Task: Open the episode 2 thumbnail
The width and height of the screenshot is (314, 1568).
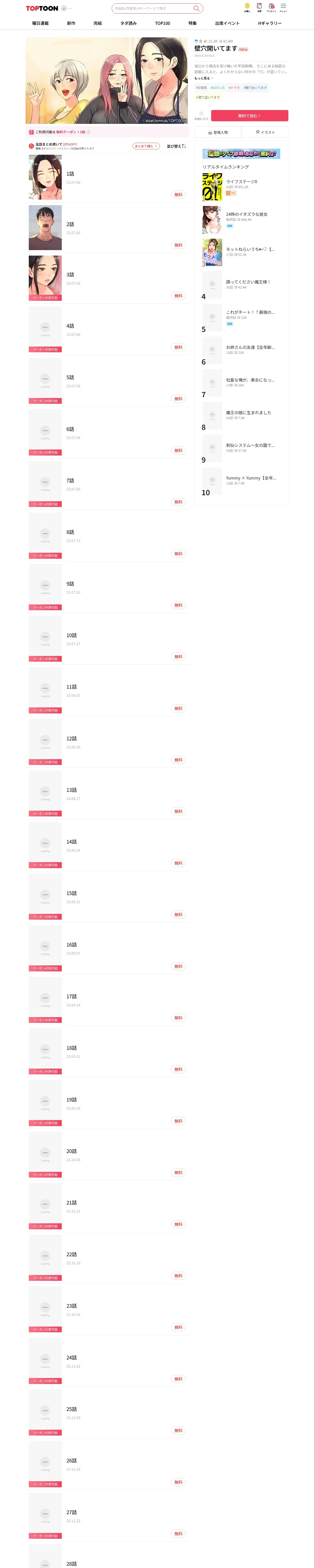Action: tap(45, 228)
